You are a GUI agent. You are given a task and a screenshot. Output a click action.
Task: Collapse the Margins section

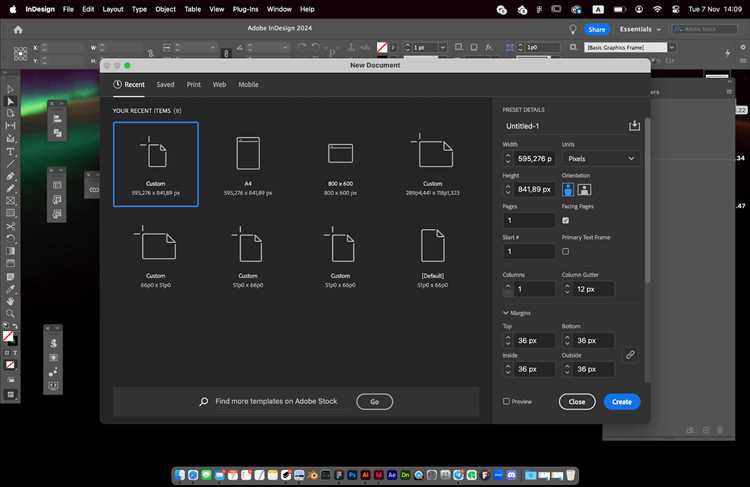point(506,313)
